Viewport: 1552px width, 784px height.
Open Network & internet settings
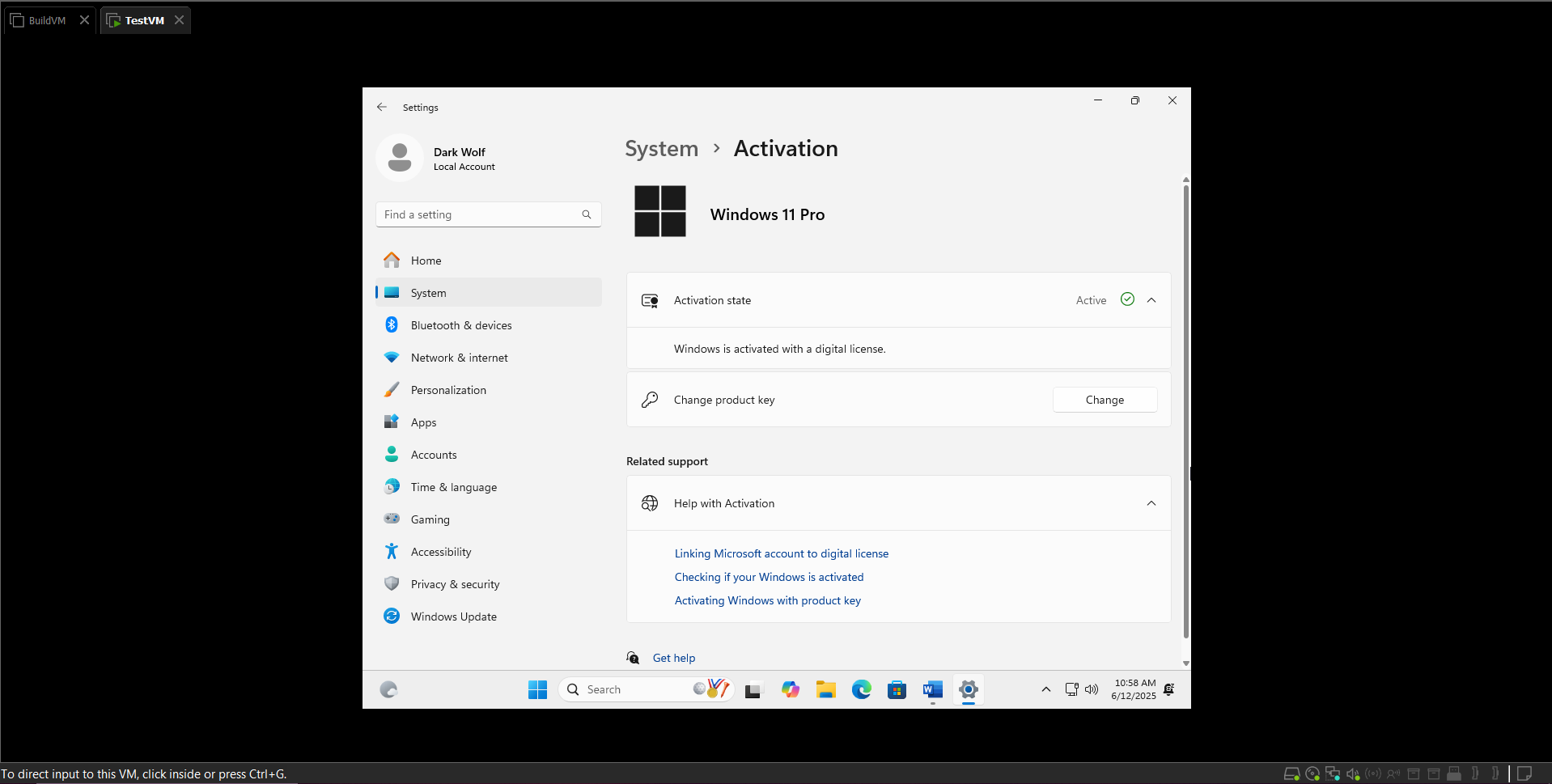click(x=489, y=358)
